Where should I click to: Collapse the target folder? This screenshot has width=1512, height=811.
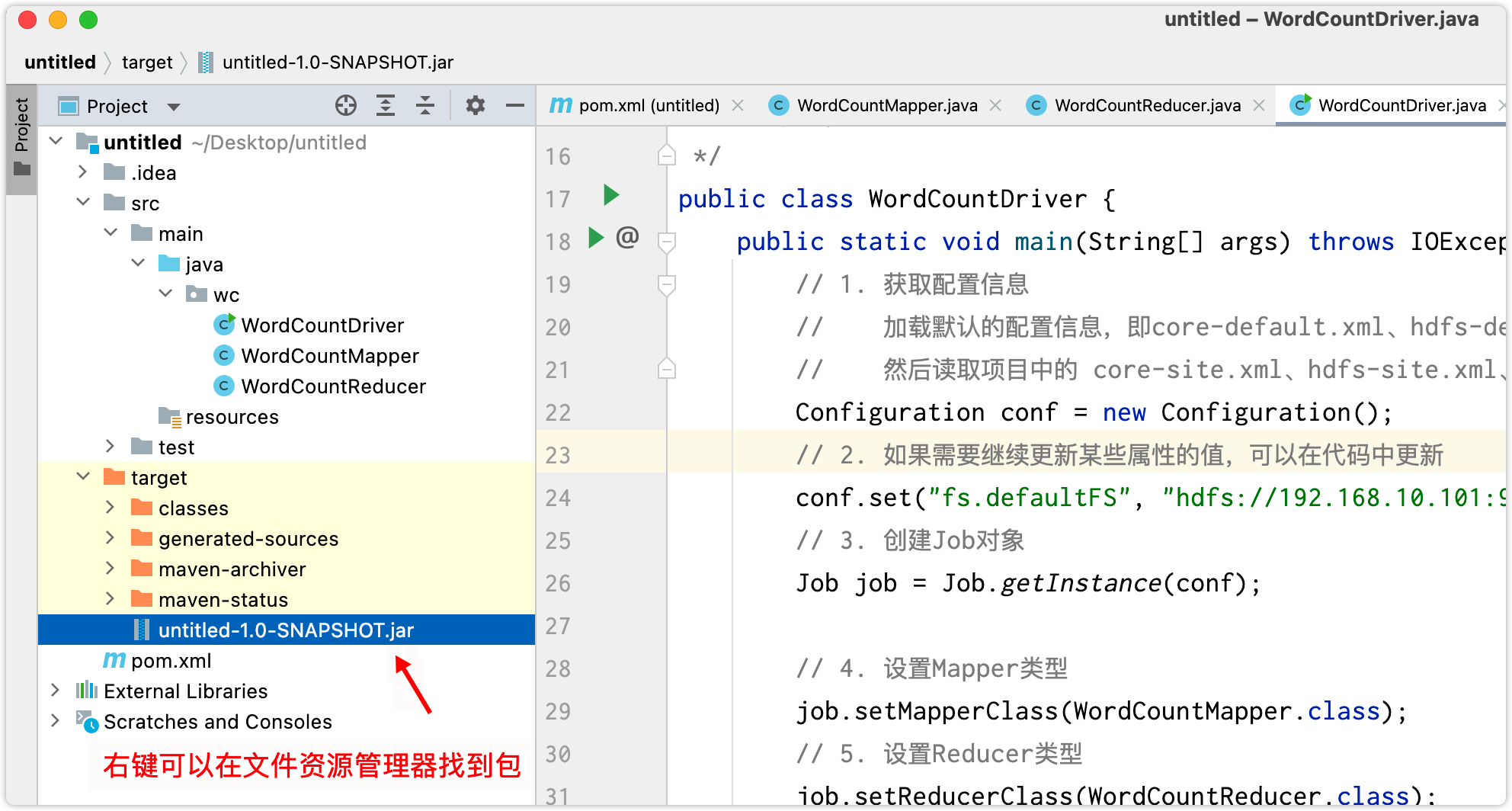(83, 476)
